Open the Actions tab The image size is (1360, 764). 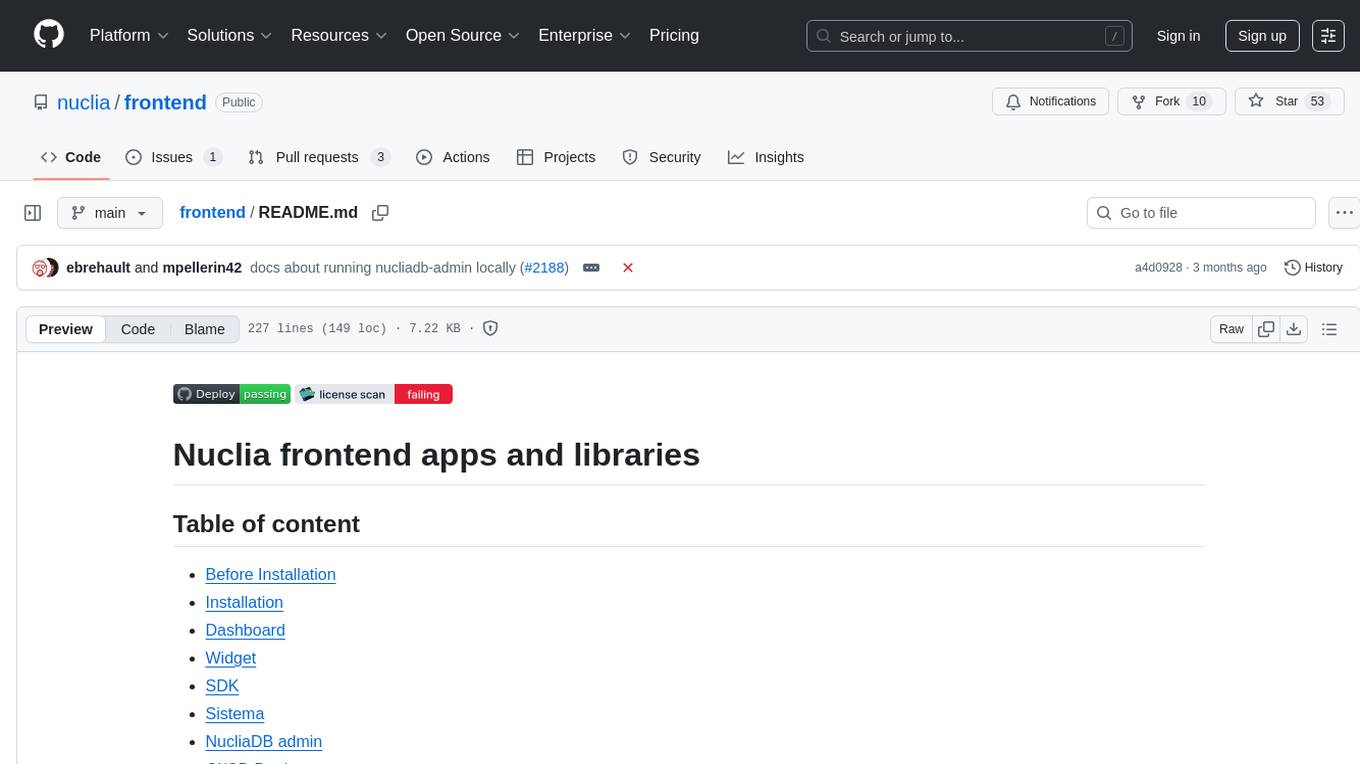pos(453,157)
